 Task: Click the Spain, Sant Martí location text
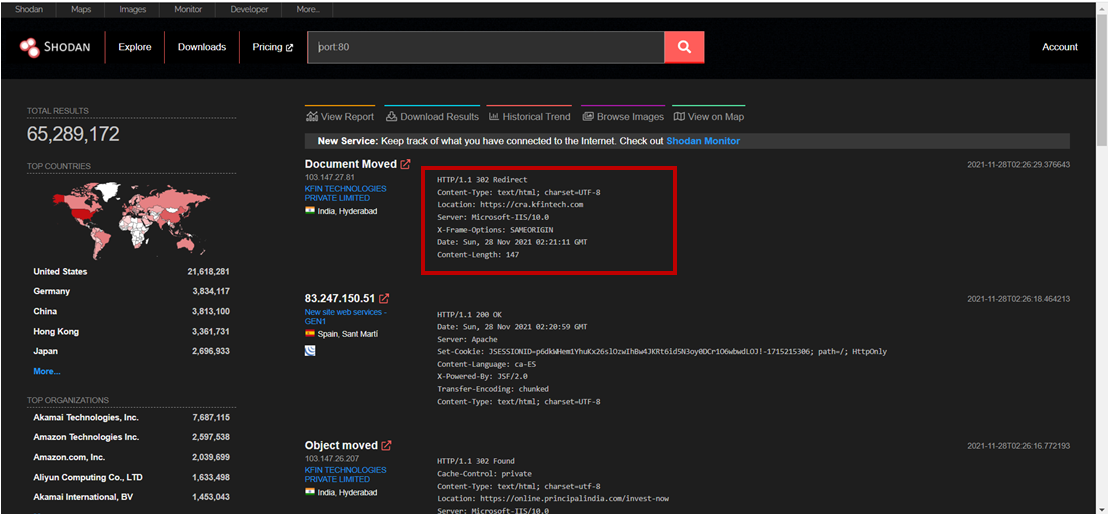coord(347,332)
